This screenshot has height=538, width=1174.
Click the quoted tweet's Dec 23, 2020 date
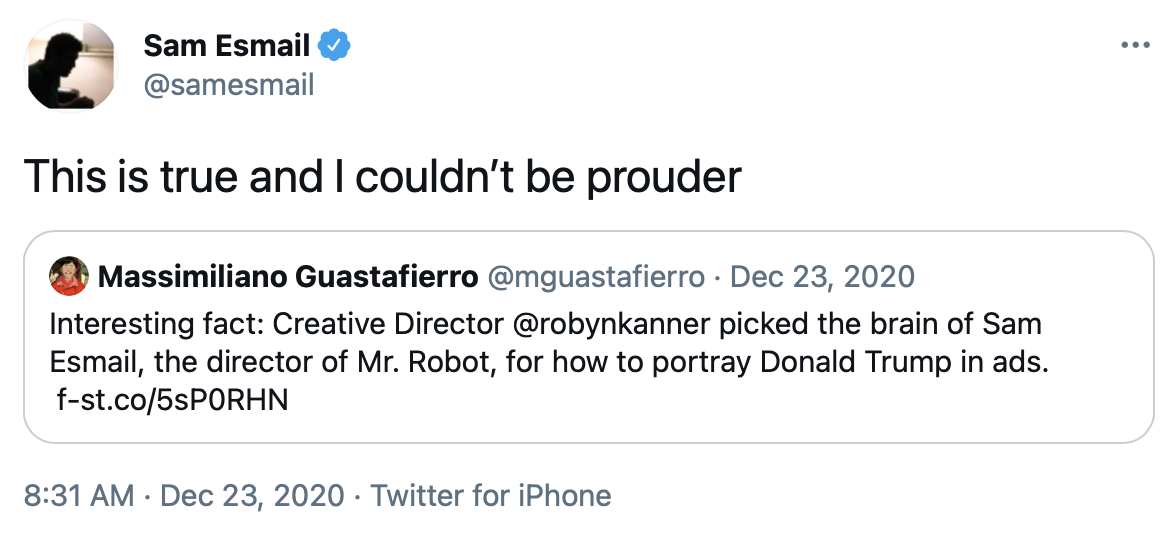tap(822, 277)
